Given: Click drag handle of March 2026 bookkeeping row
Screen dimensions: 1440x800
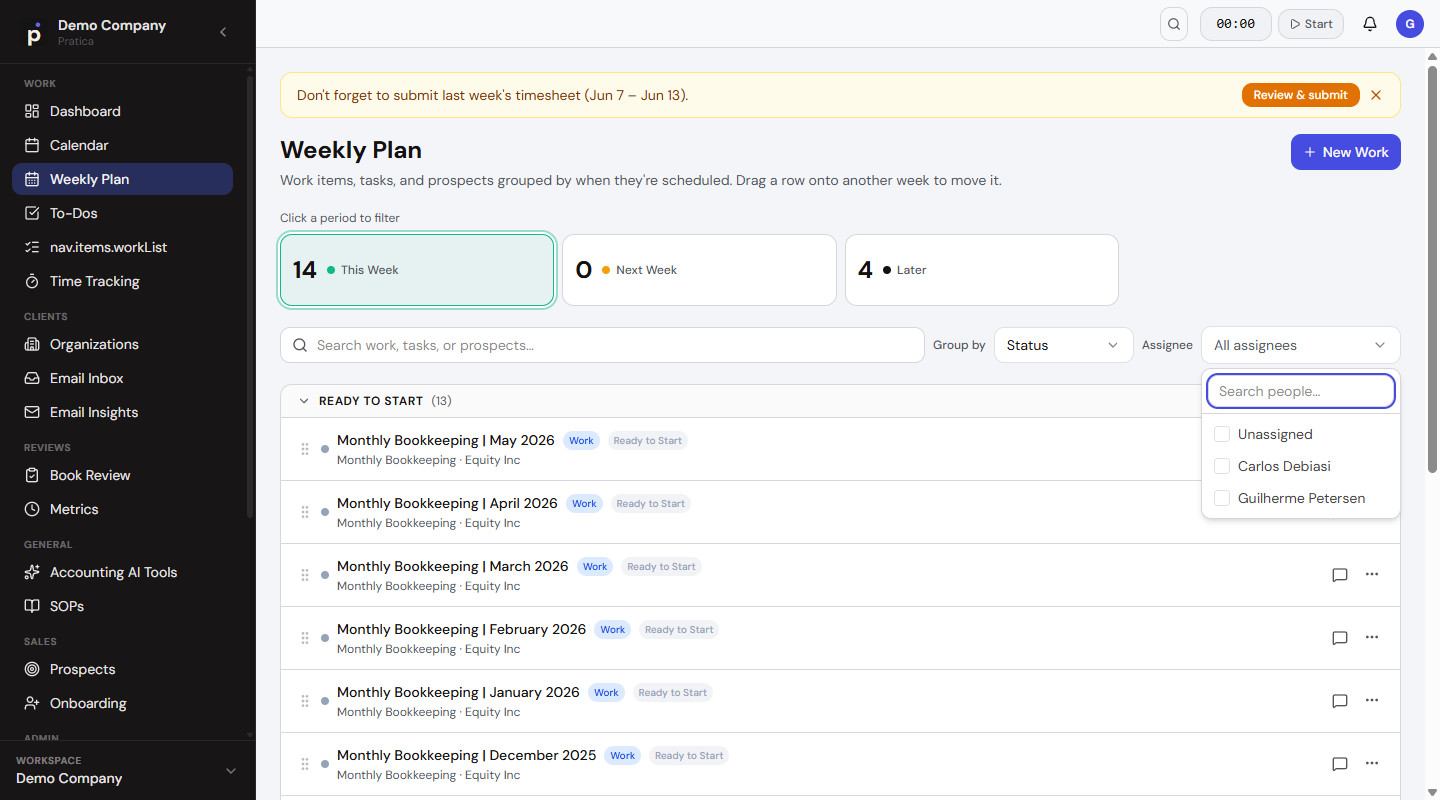Looking at the screenshot, I should coord(305,575).
